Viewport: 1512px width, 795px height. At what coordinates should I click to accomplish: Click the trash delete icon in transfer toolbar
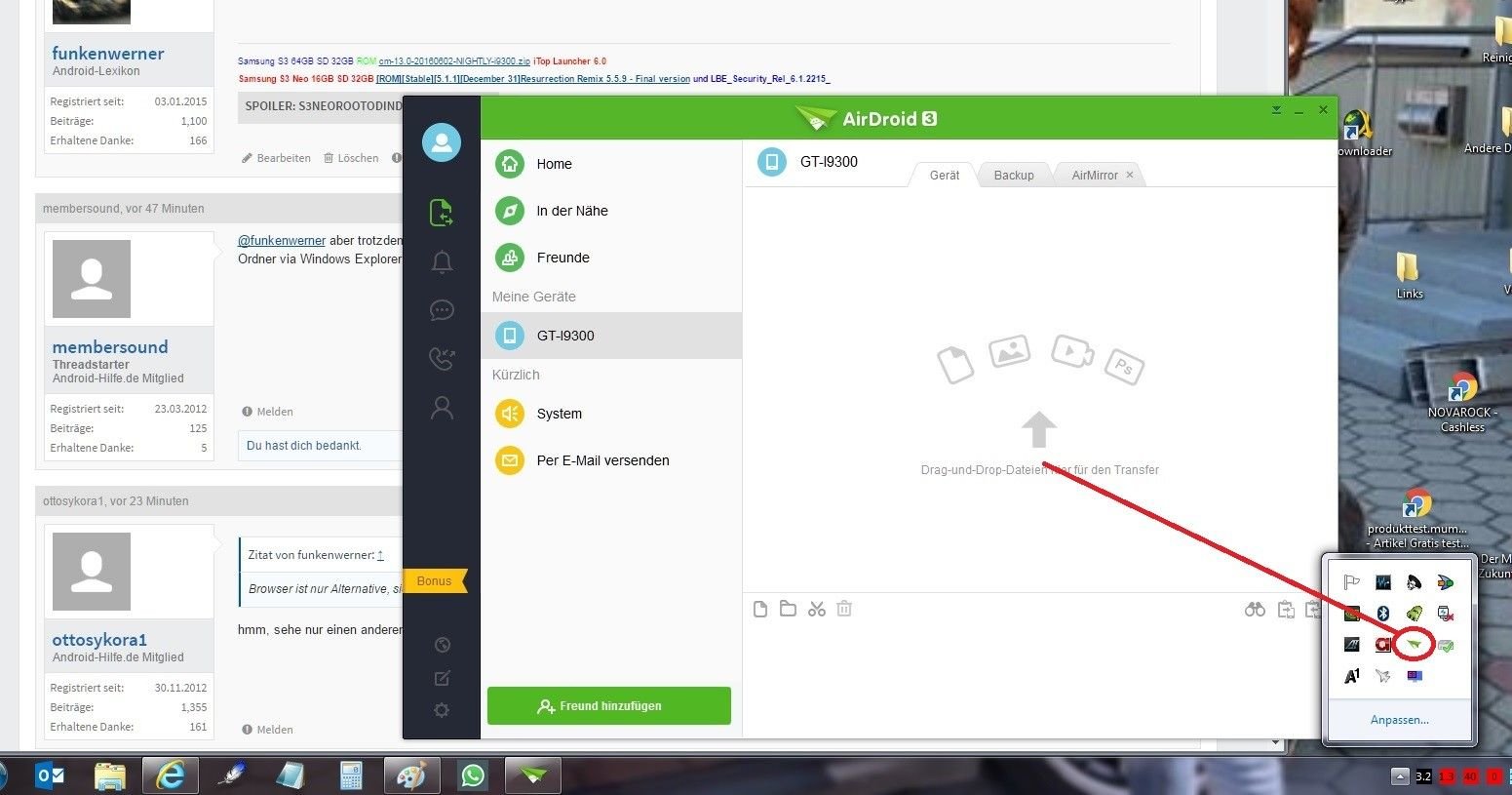click(x=844, y=610)
